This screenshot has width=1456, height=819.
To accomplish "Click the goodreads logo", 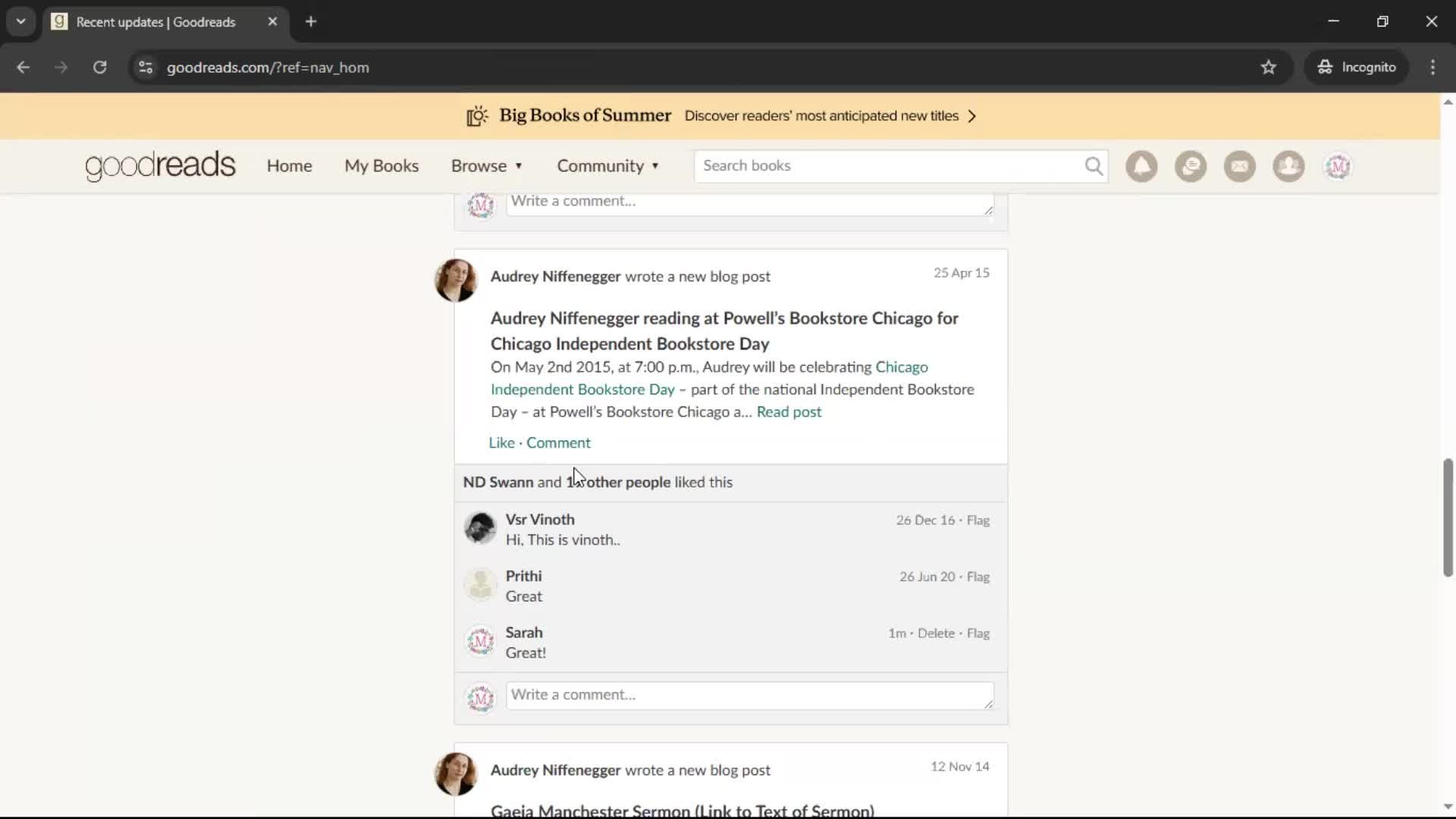I will click(160, 166).
